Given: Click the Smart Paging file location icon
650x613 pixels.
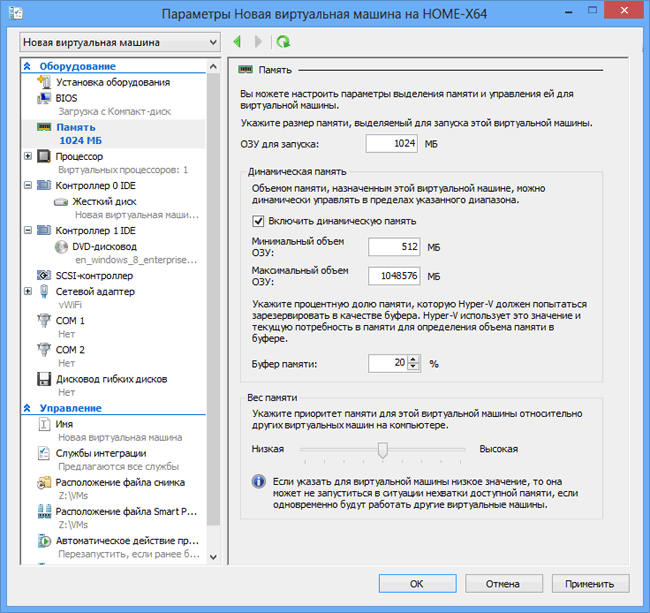Looking at the screenshot, I should tap(44, 511).
